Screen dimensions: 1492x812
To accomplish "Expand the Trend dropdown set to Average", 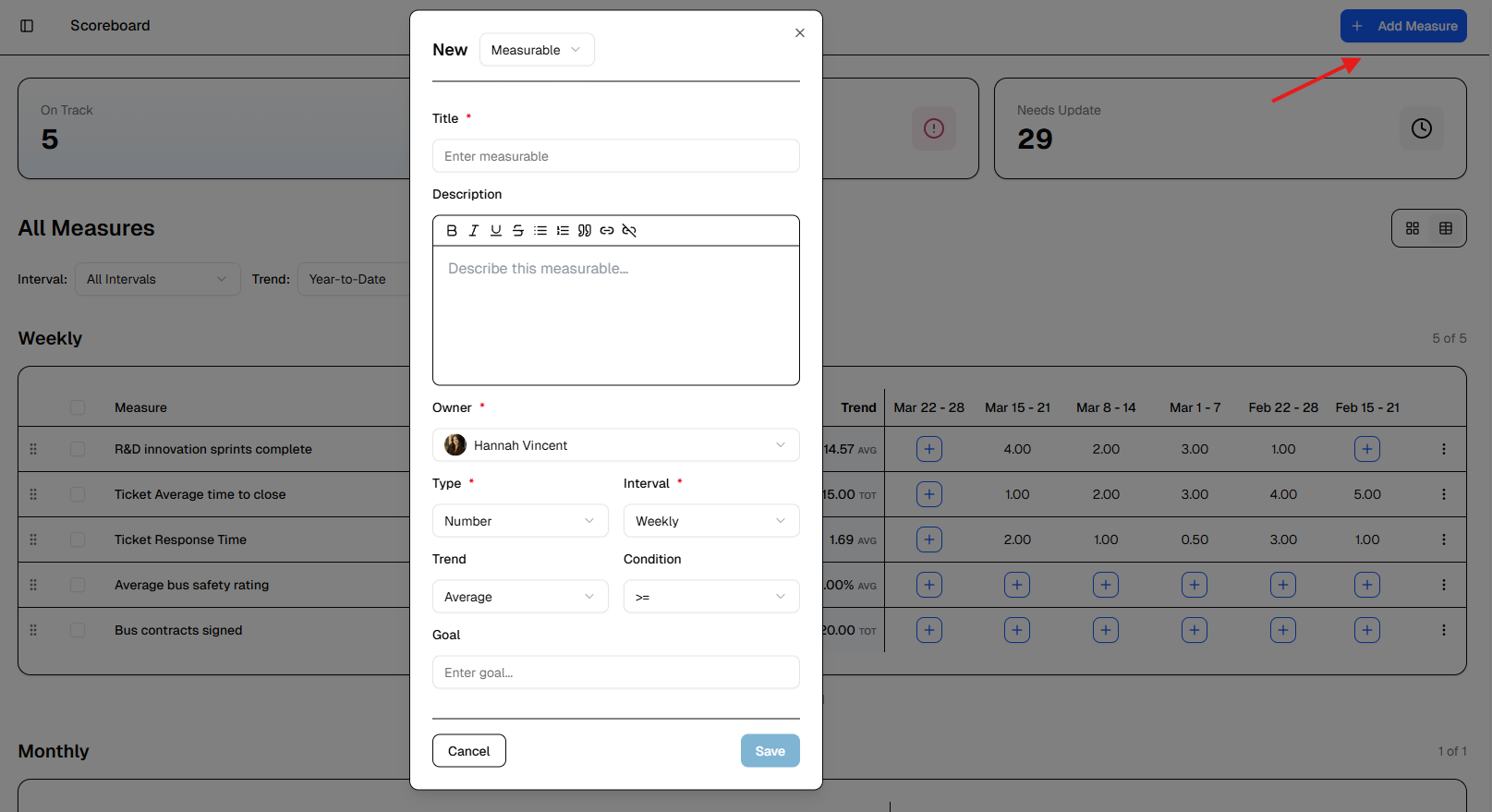I will pos(520,597).
